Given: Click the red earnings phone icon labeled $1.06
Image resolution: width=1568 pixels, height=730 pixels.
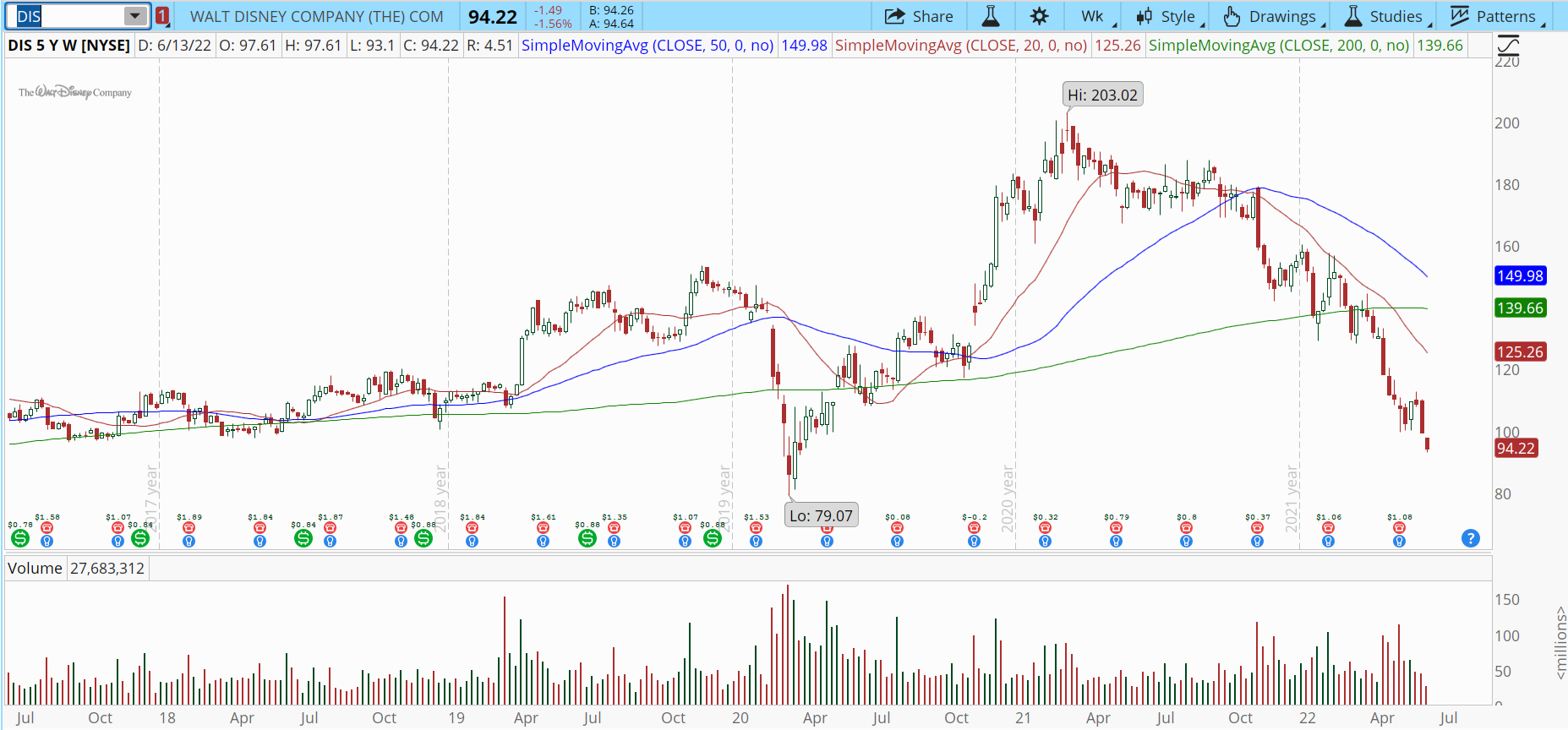Looking at the screenshot, I should pyautogui.click(x=1329, y=528).
